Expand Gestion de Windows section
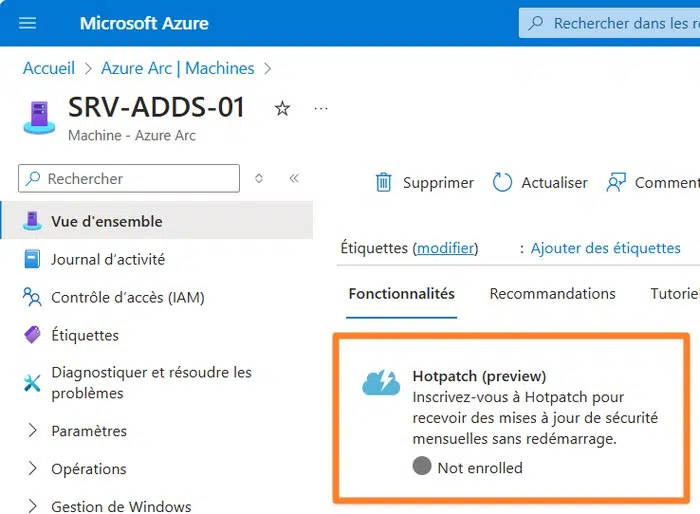700x514 pixels. click(32, 506)
